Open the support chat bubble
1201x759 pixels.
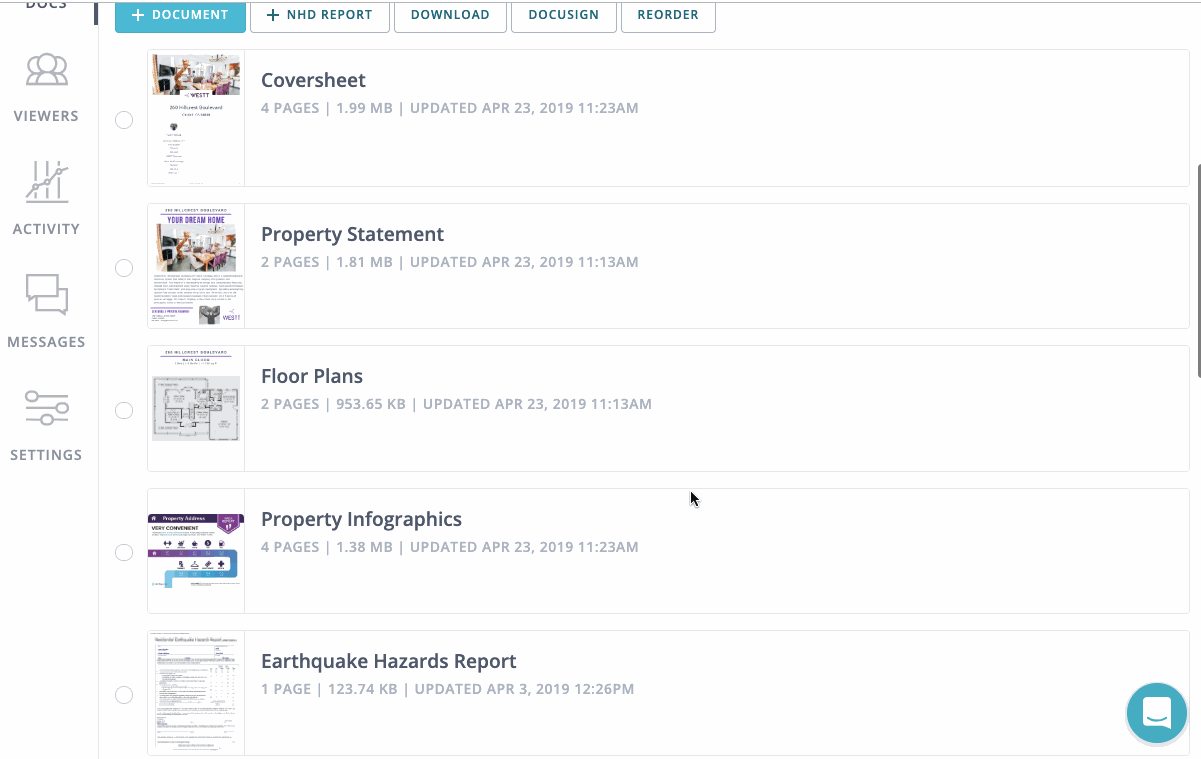[1156, 713]
